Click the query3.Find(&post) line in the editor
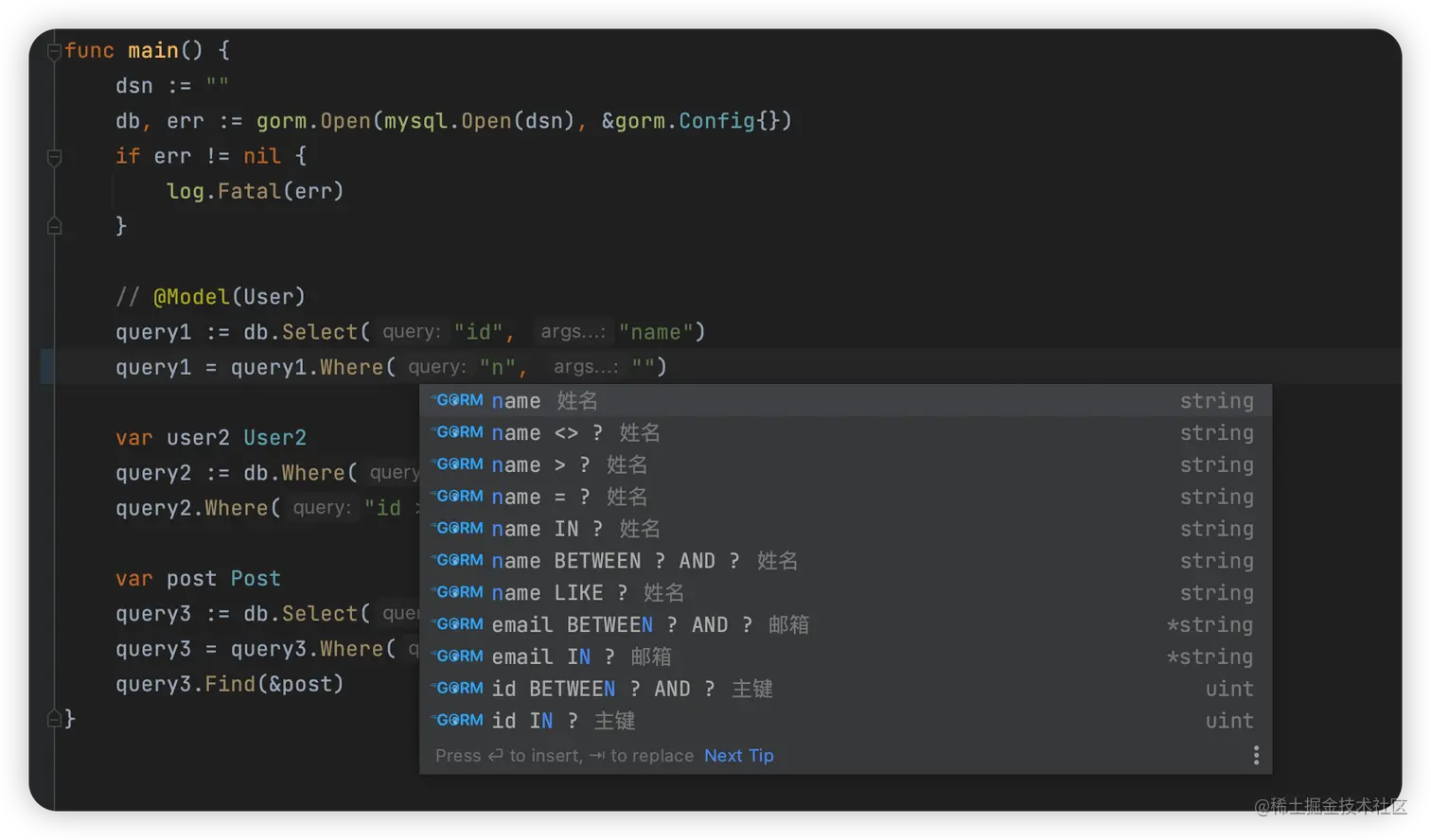 [x=229, y=683]
